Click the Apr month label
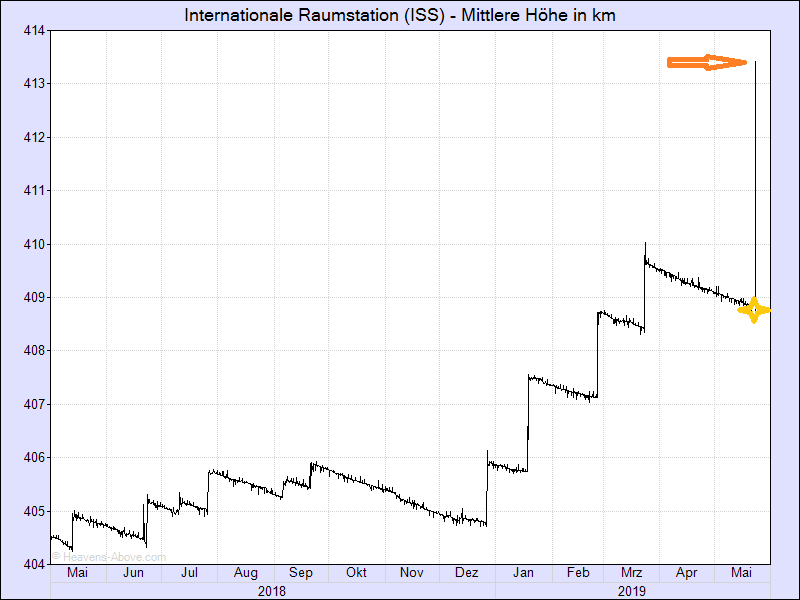Viewport: 800px width, 600px height. (x=686, y=573)
